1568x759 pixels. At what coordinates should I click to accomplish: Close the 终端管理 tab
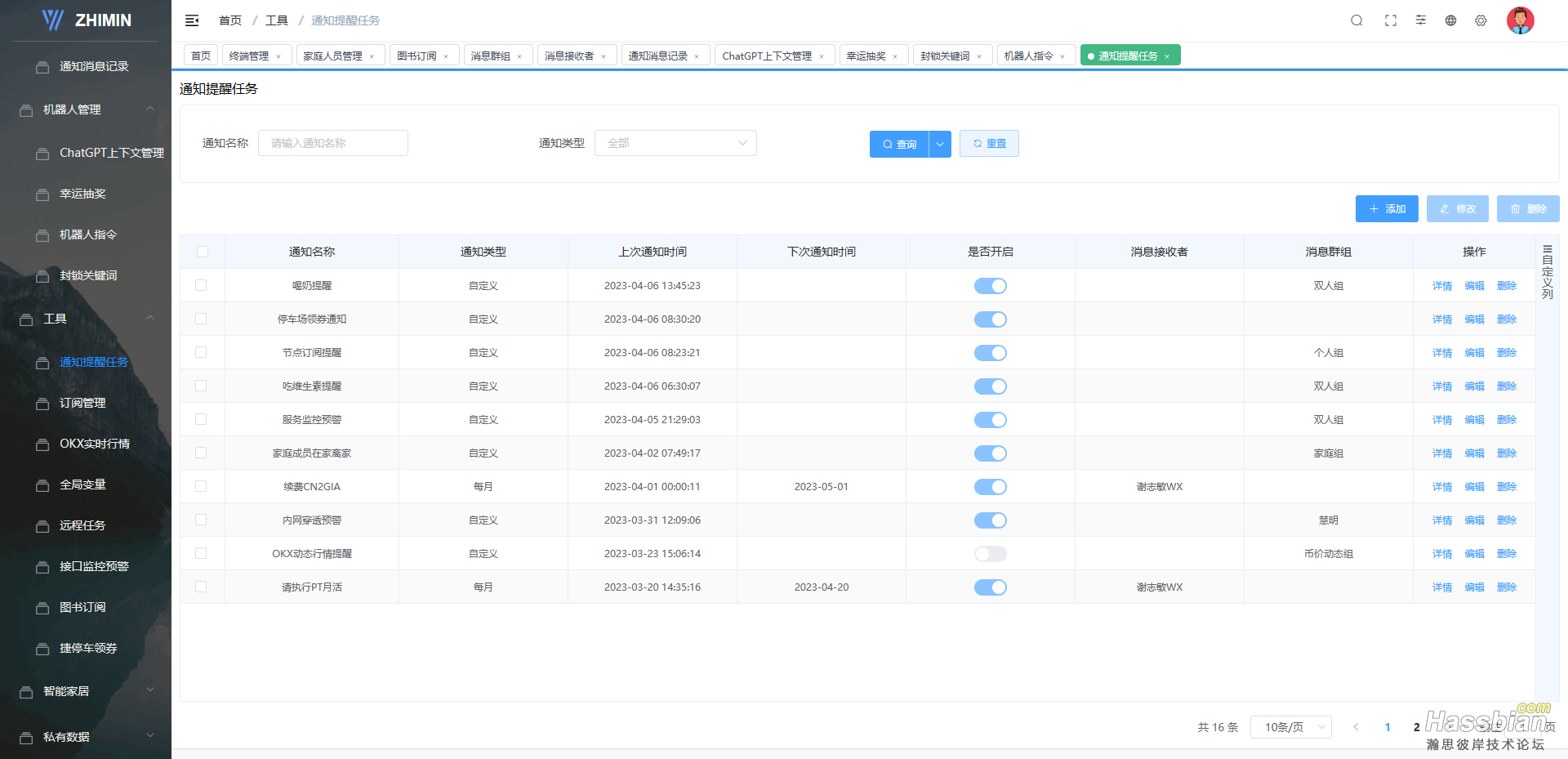point(278,56)
